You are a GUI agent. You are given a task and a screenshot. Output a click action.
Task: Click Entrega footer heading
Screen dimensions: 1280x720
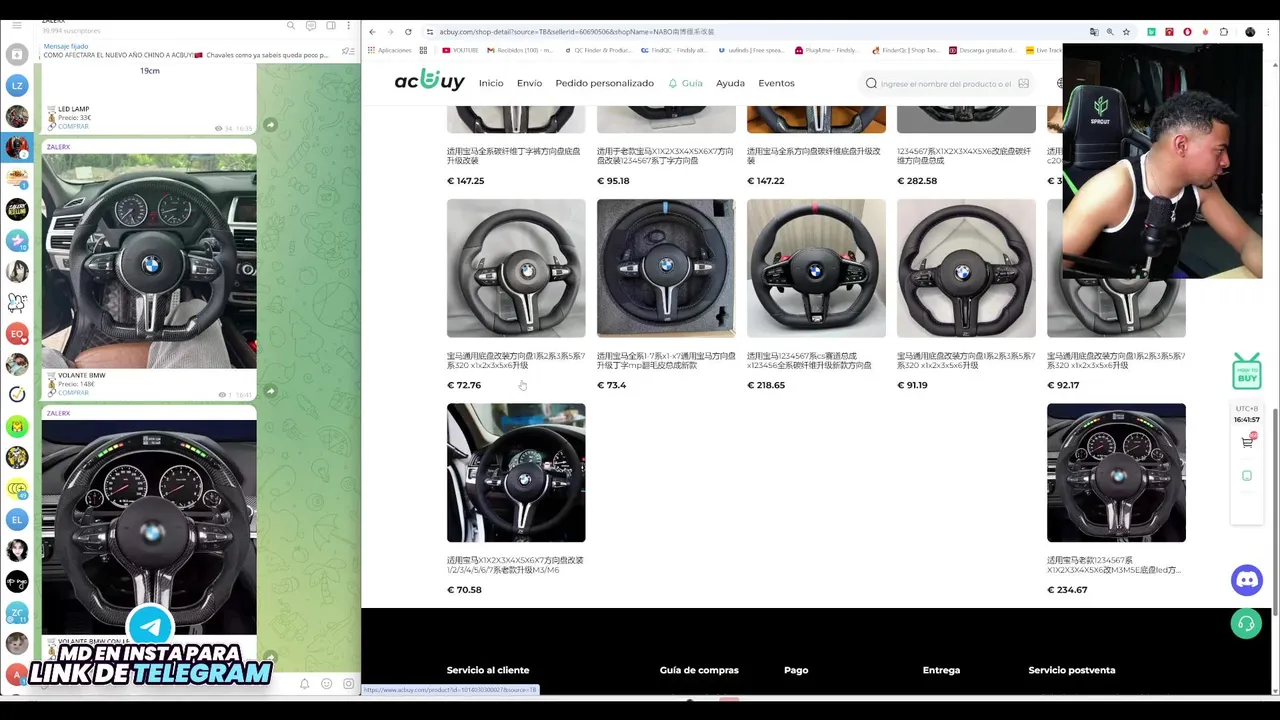(941, 670)
